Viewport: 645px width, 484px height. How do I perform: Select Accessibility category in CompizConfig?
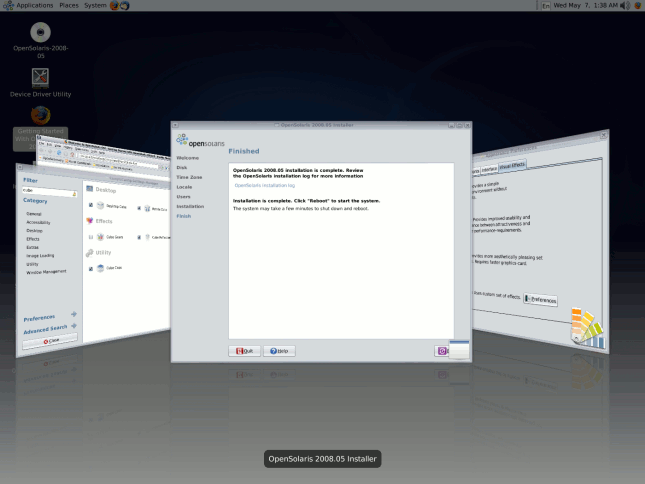tap(38, 222)
